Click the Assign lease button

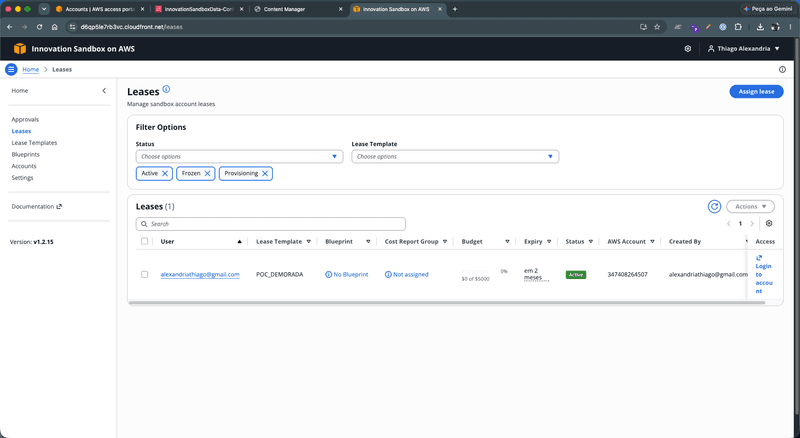click(756, 91)
